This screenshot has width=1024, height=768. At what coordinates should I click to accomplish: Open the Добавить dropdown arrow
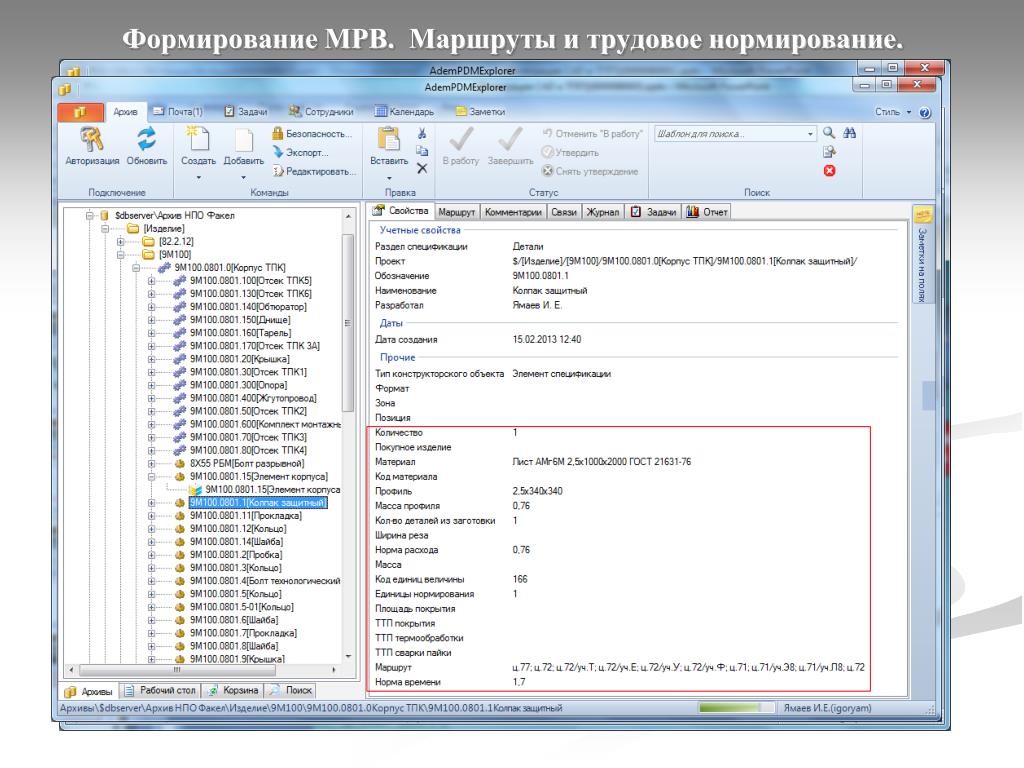click(244, 177)
